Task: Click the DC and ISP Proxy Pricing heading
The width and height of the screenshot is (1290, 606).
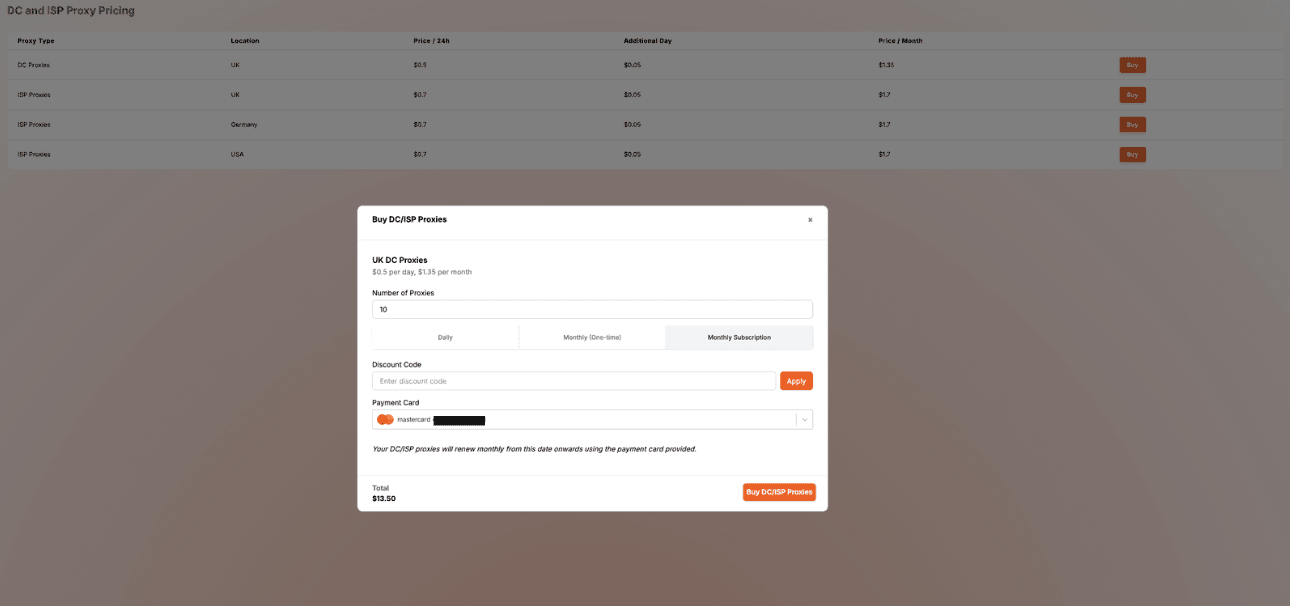Action: (x=71, y=11)
